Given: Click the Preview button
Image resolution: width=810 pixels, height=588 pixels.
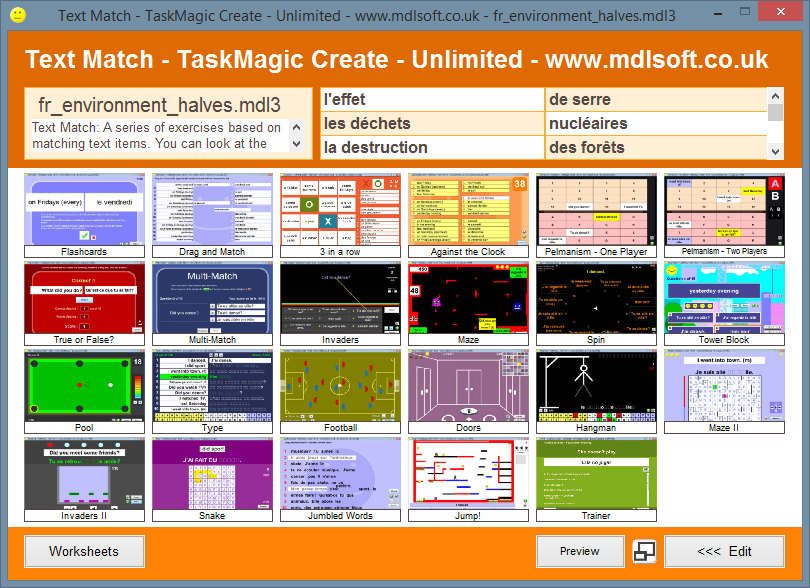Looking at the screenshot, I should coord(580,551).
